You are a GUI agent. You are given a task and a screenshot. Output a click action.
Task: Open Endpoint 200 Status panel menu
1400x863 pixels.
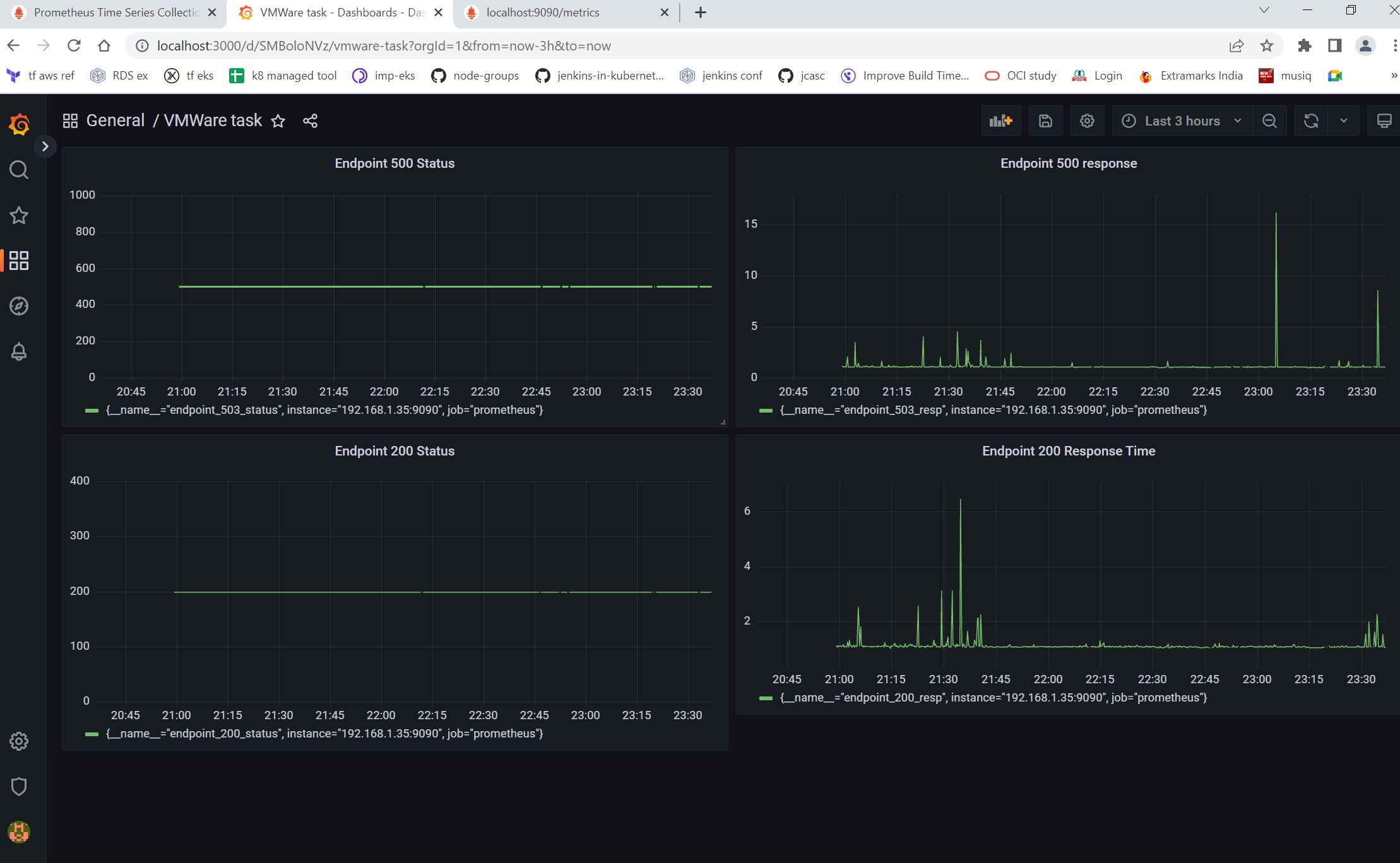pos(394,451)
